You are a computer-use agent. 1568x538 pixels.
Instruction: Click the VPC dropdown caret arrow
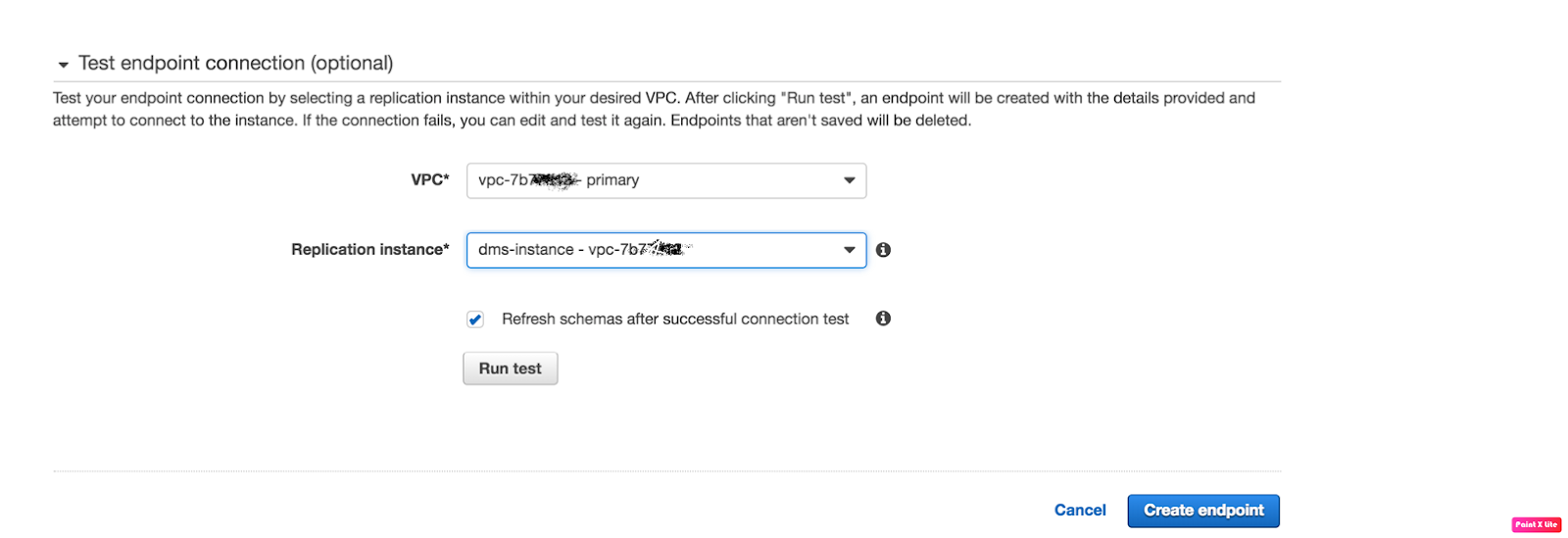click(849, 180)
